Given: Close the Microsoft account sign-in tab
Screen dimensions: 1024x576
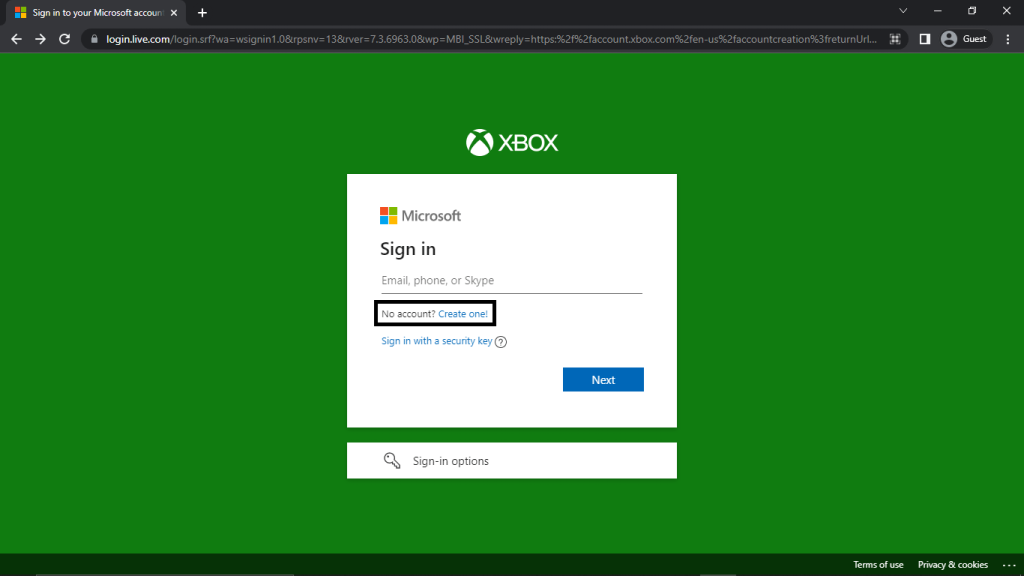Looking at the screenshot, I should pyautogui.click(x=174, y=12).
